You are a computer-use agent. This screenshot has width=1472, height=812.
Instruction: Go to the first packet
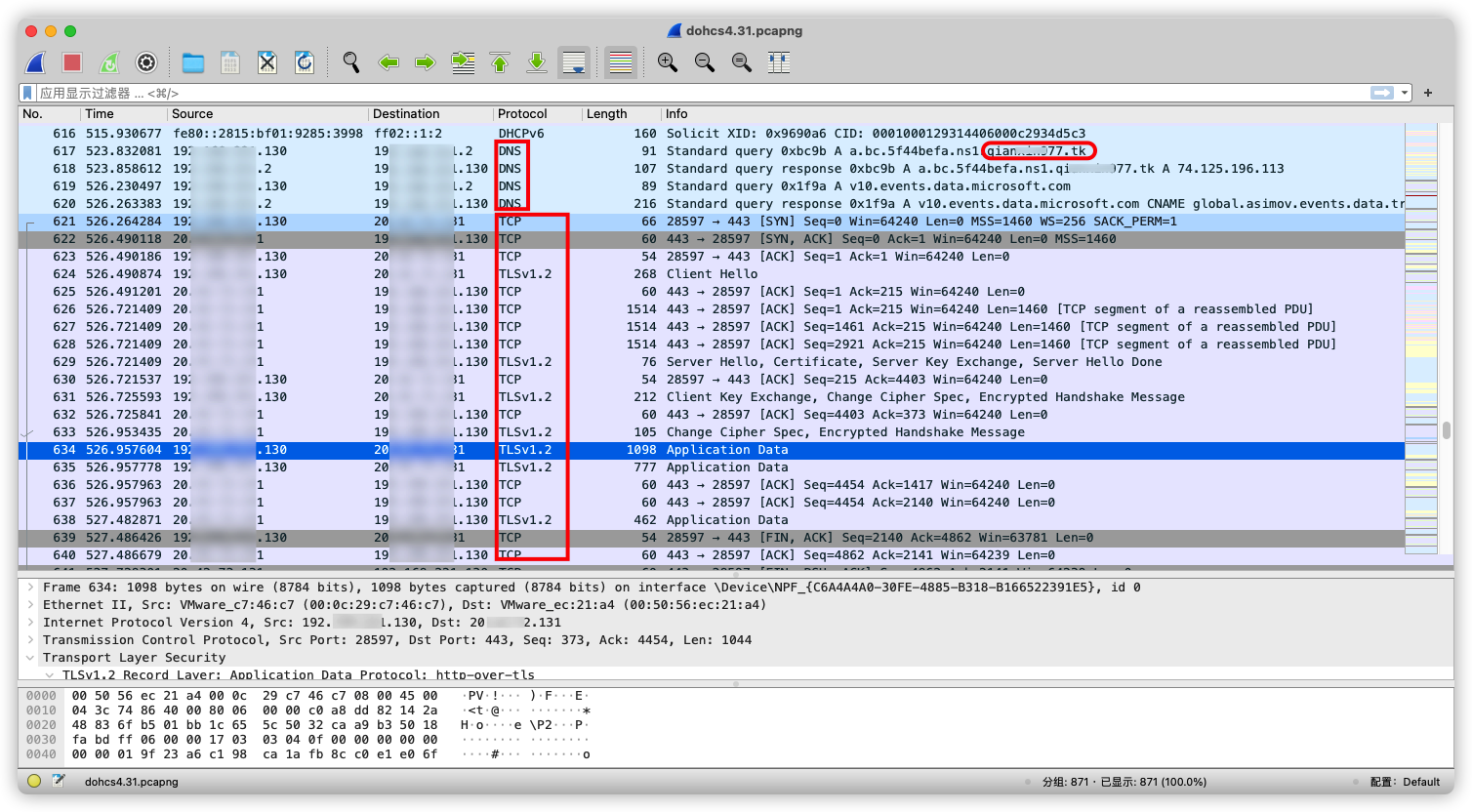pos(499,61)
